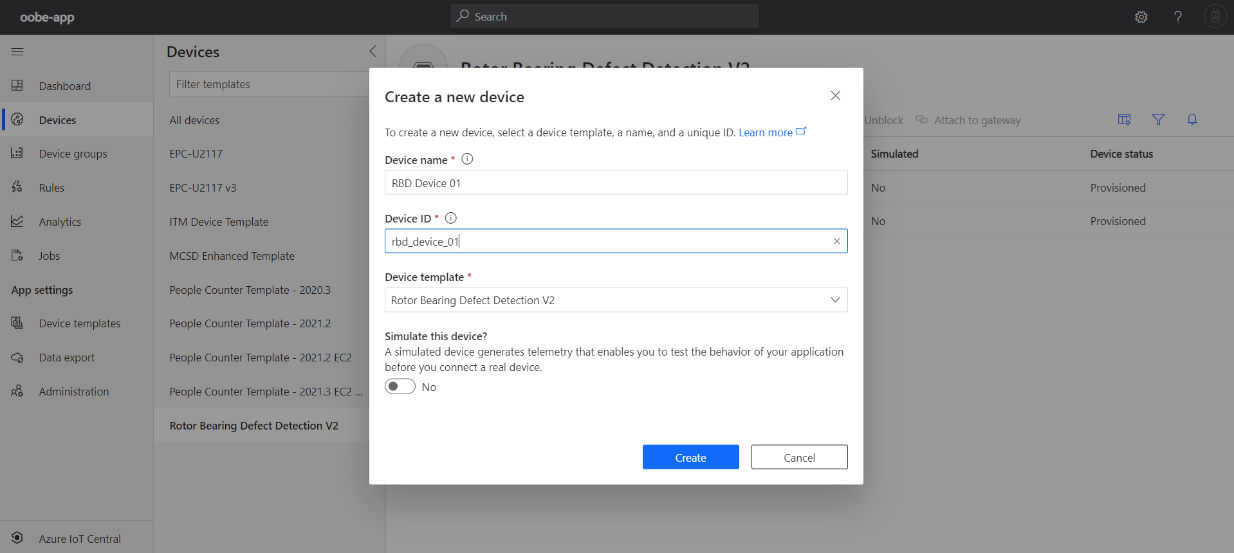Collapse the Devices panel chevron
The height and width of the screenshot is (553, 1234).
click(x=373, y=51)
